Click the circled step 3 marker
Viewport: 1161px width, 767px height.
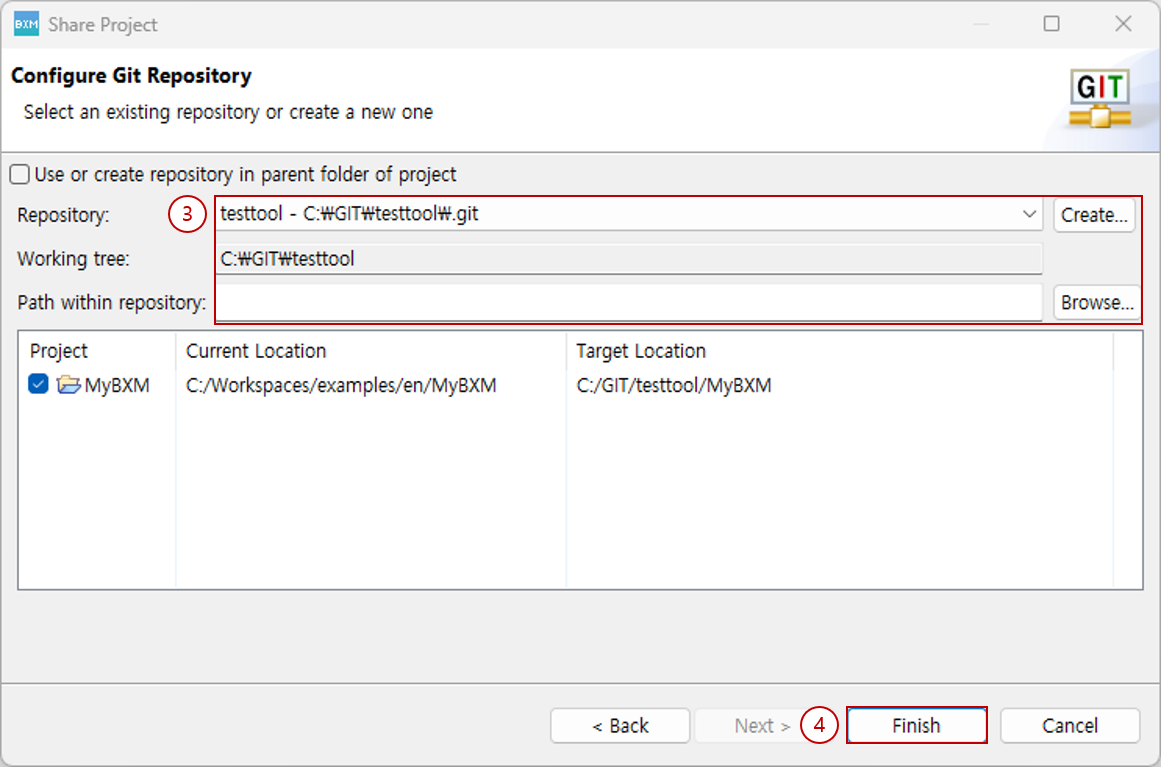click(187, 214)
